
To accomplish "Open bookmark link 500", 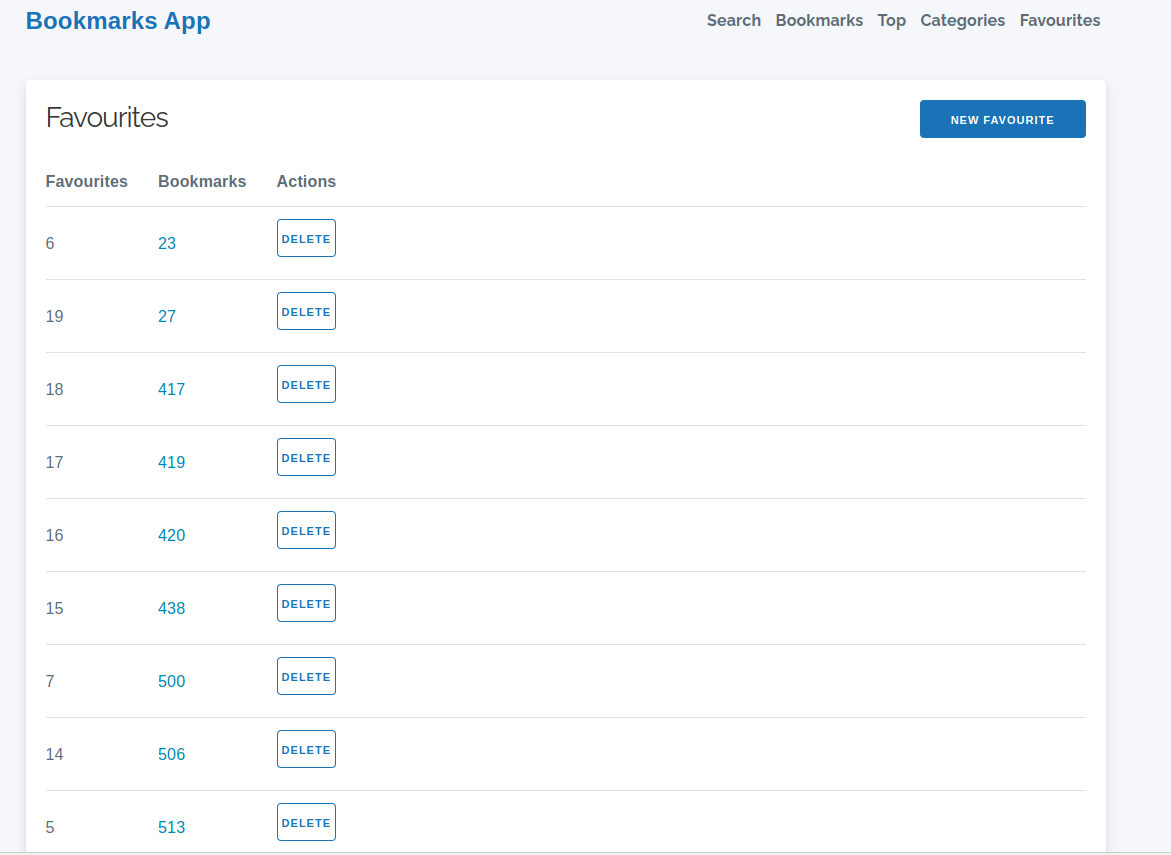I will 172,682.
